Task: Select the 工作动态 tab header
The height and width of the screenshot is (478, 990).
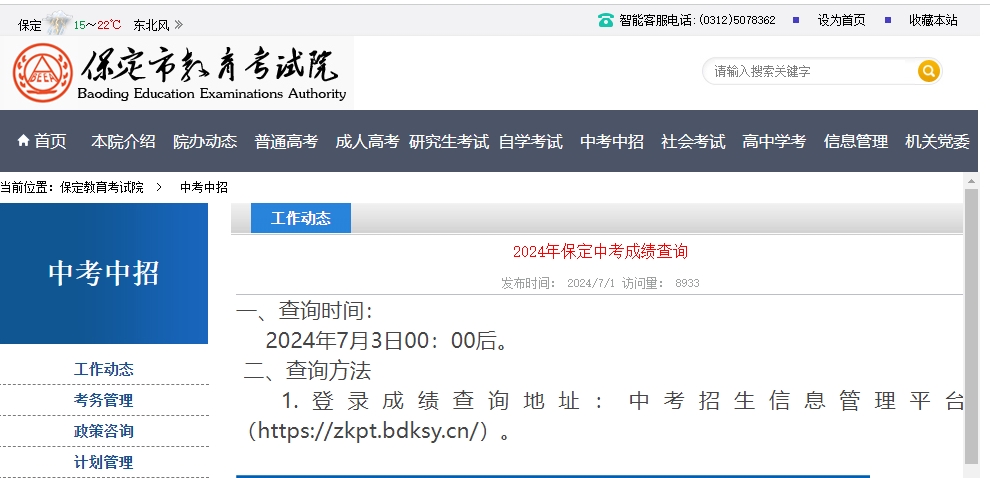Action: 301,218
